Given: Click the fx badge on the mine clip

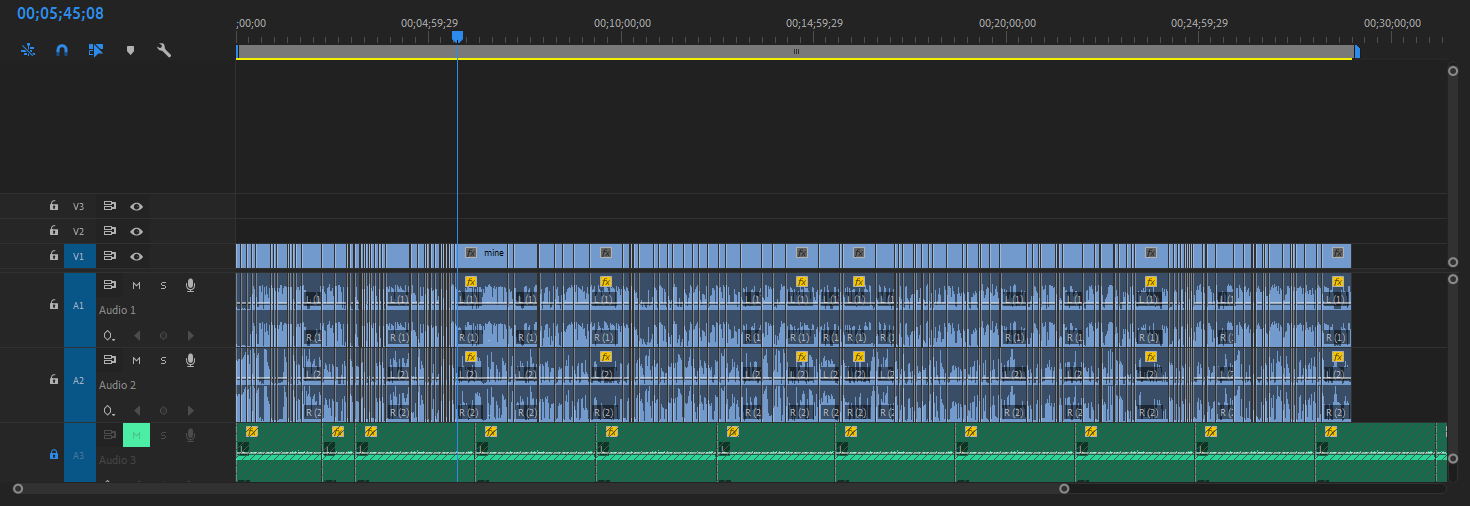Looking at the screenshot, I should pos(471,253).
